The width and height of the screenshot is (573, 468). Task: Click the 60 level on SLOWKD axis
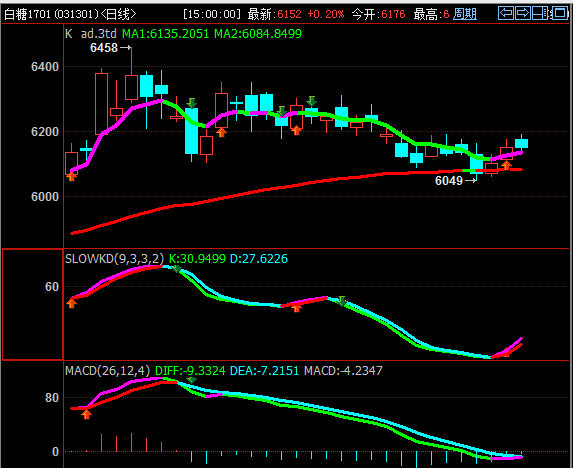[52, 287]
